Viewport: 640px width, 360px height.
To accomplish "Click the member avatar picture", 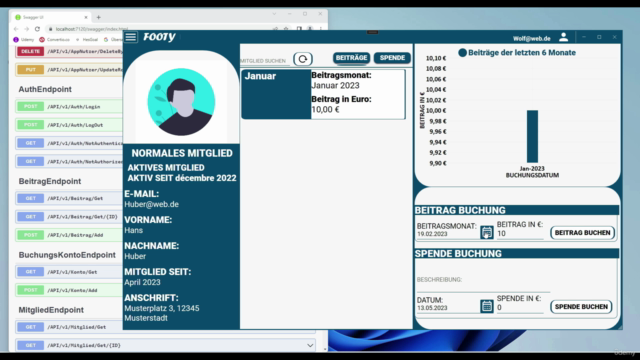I will 181,102.
